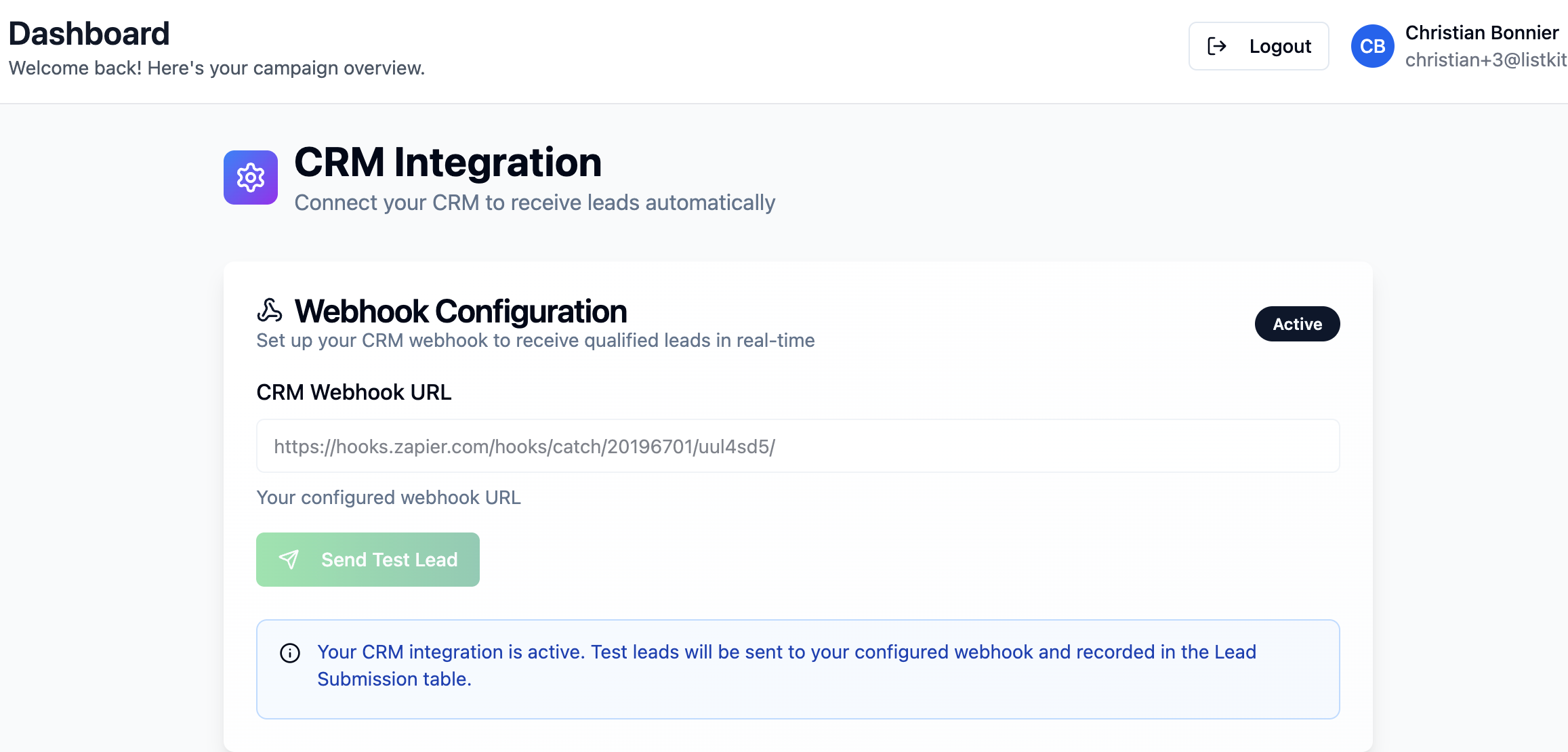The height and width of the screenshot is (752, 1568).
Task: Click the CB user avatar
Action: click(x=1372, y=46)
